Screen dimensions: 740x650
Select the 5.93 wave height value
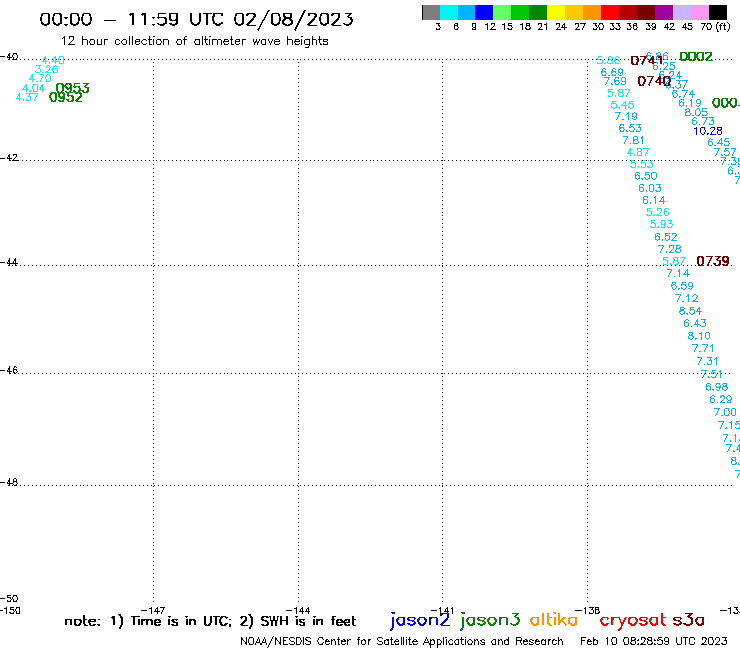point(661,224)
